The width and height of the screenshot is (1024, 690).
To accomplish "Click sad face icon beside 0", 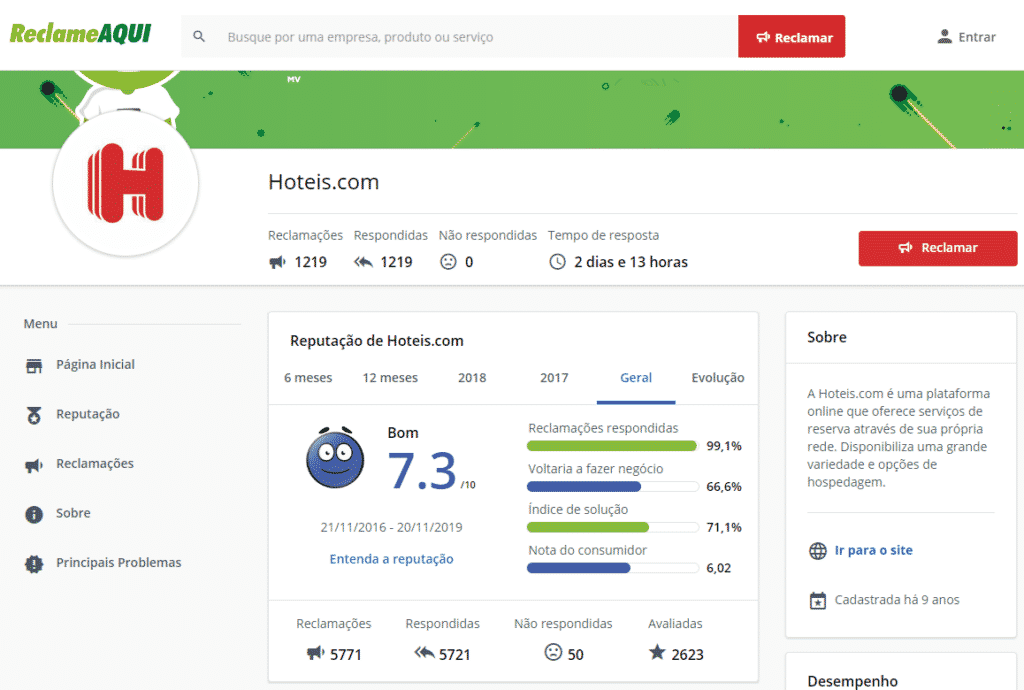I will point(448,262).
